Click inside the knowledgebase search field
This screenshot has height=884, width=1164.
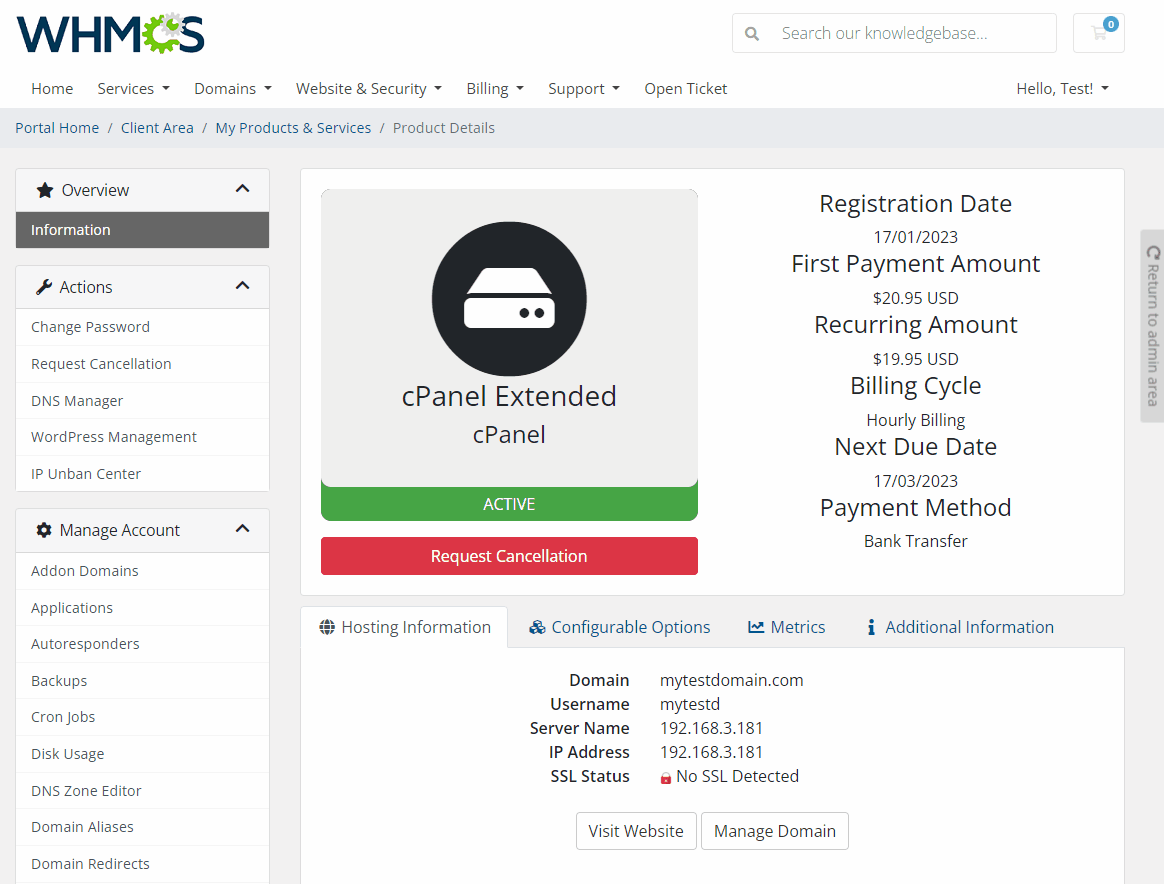pyautogui.click(x=900, y=32)
